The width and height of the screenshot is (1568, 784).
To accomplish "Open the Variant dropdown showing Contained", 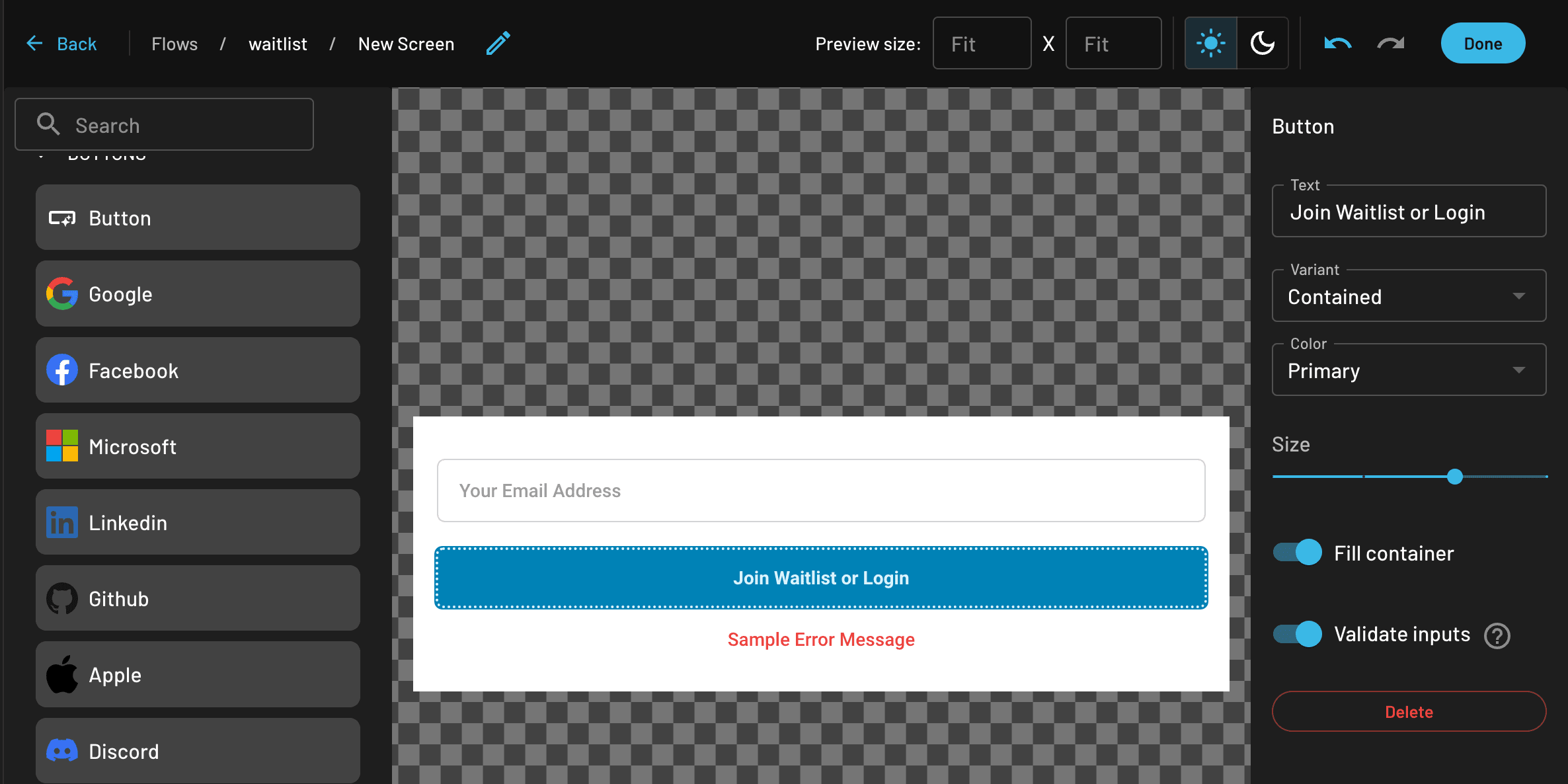I will 1409,295.
